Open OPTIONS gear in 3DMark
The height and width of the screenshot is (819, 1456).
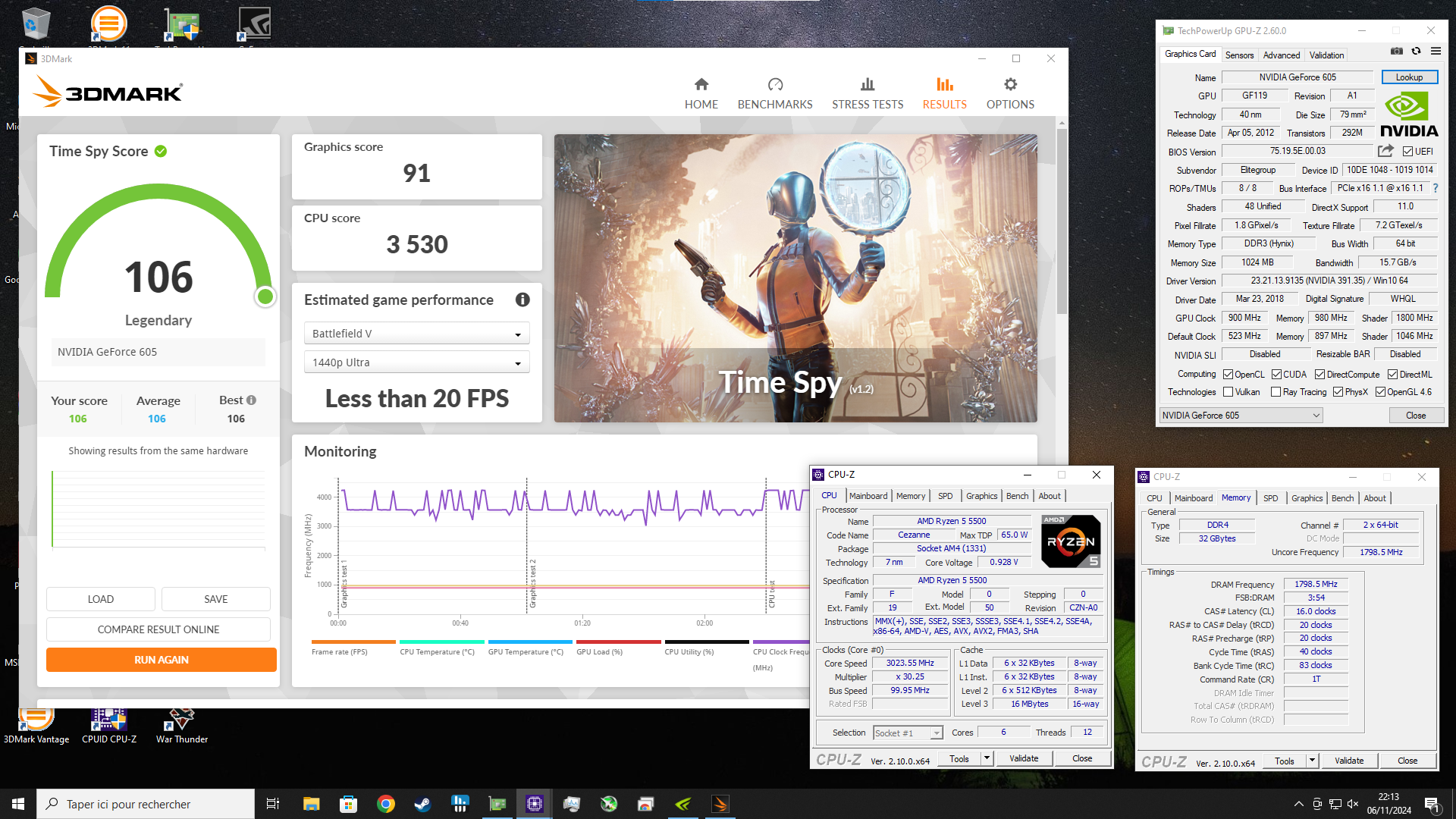tap(1010, 84)
